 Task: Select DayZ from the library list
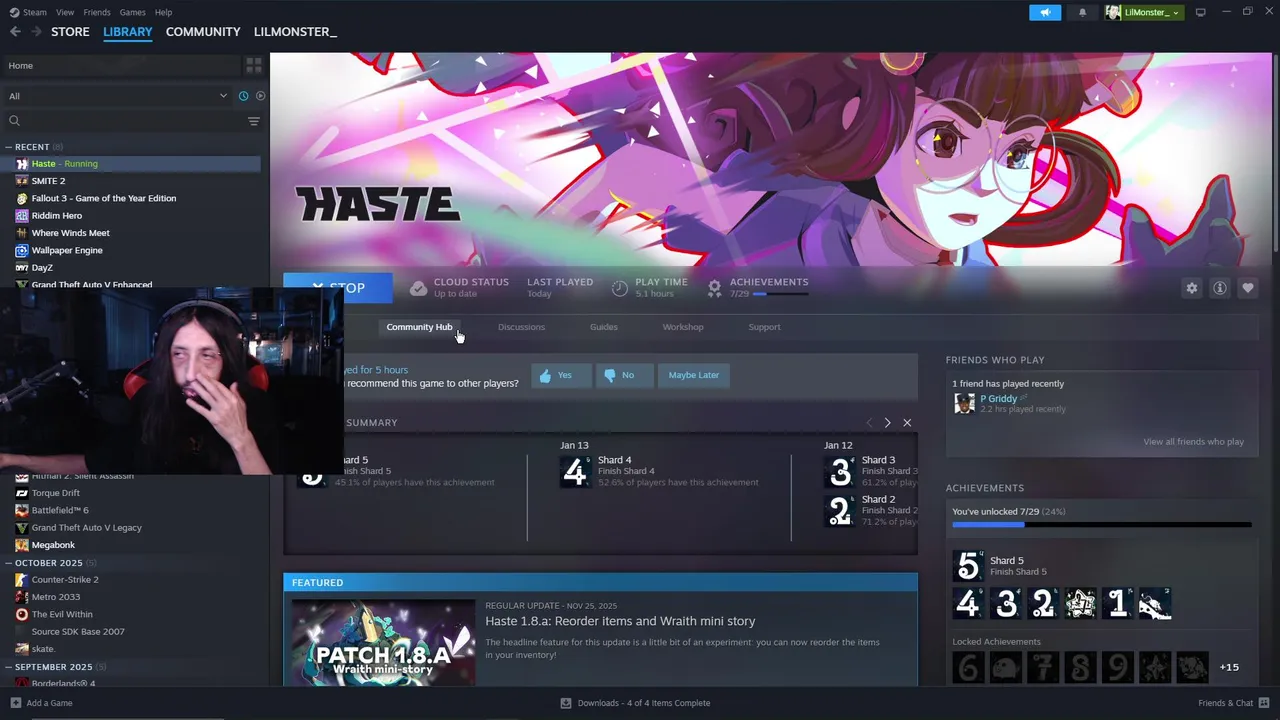pyautogui.click(x=42, y=268)
